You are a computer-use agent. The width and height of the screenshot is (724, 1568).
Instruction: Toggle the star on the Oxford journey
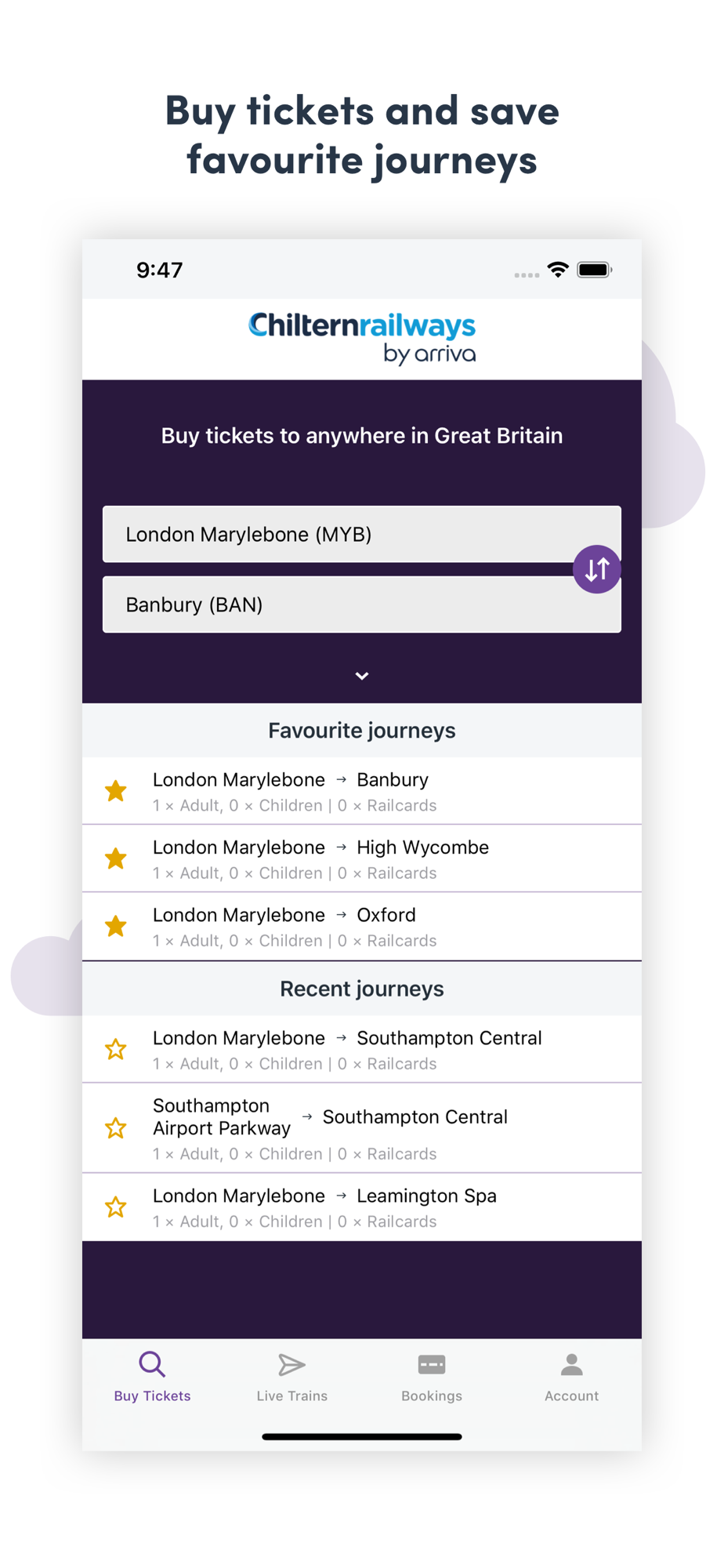[116, 926]
